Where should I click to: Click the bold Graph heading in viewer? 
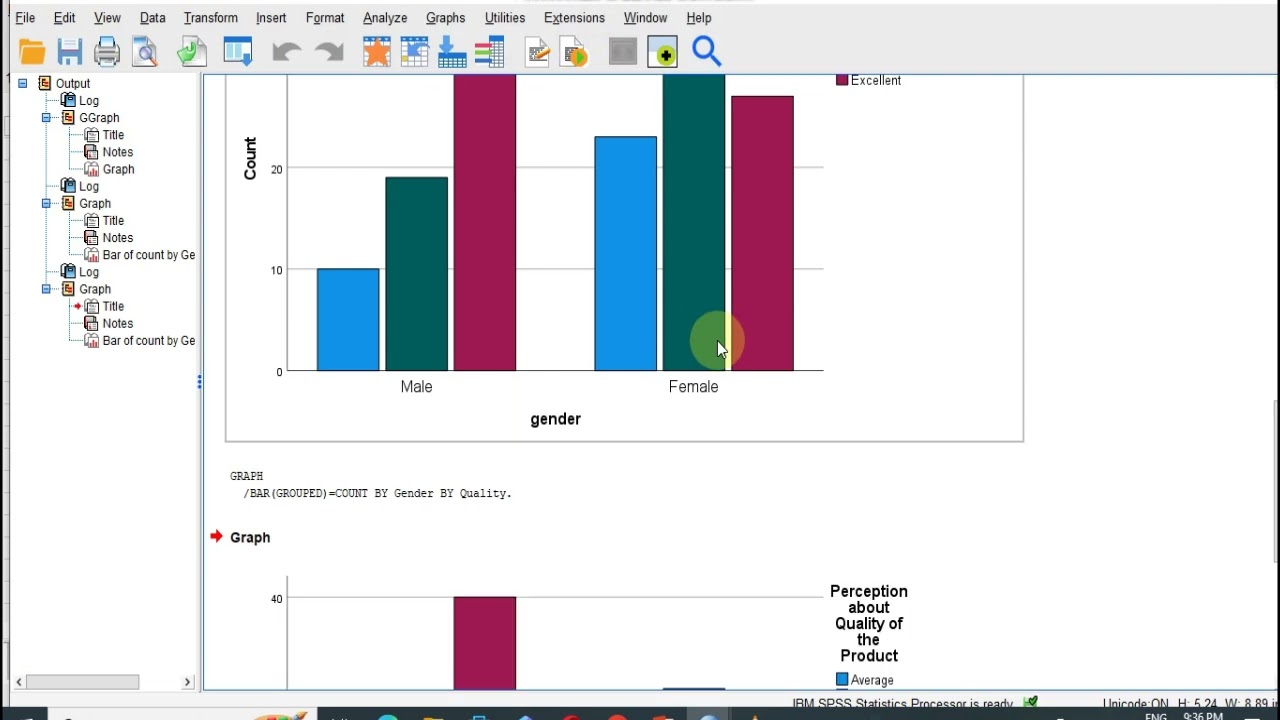point(250,538)
